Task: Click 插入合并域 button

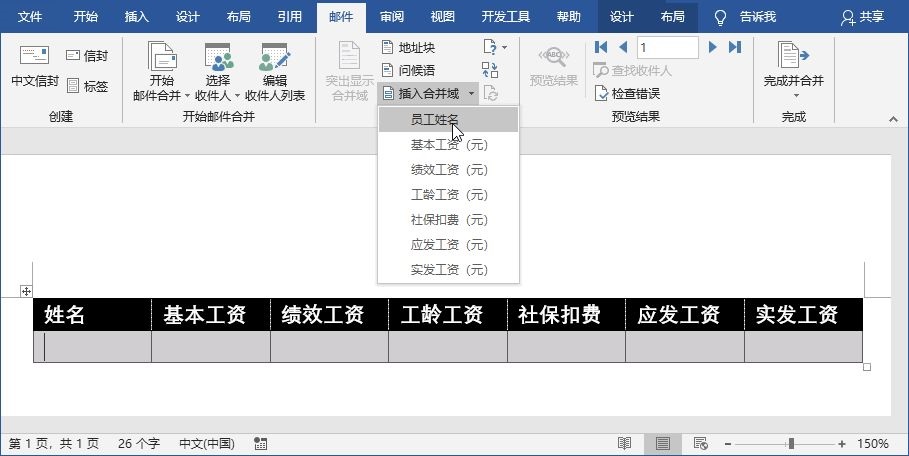Action: (x=421, y=93)
